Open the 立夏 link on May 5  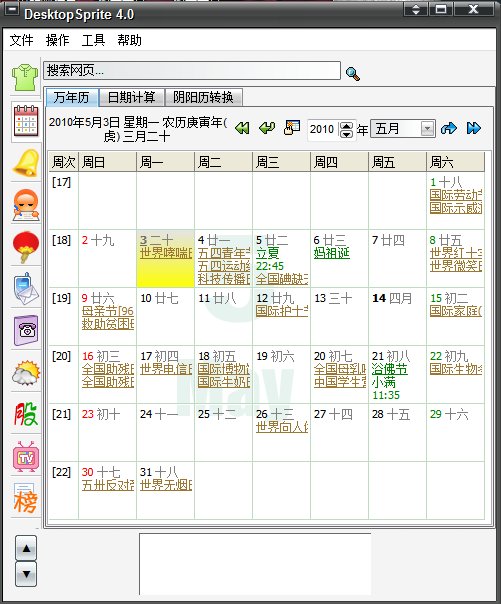(268, 253)
